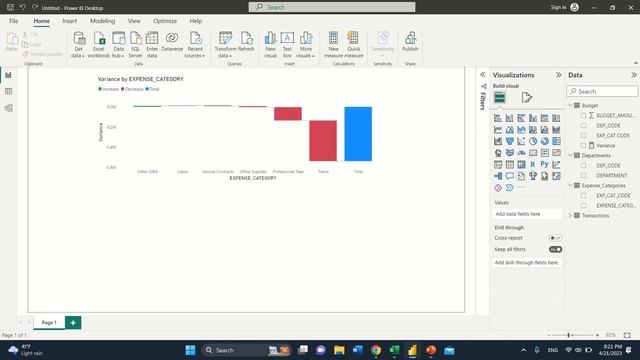Check the Variance measure checkbox
The width and height of the screenshot is (640, 360).
583,145
